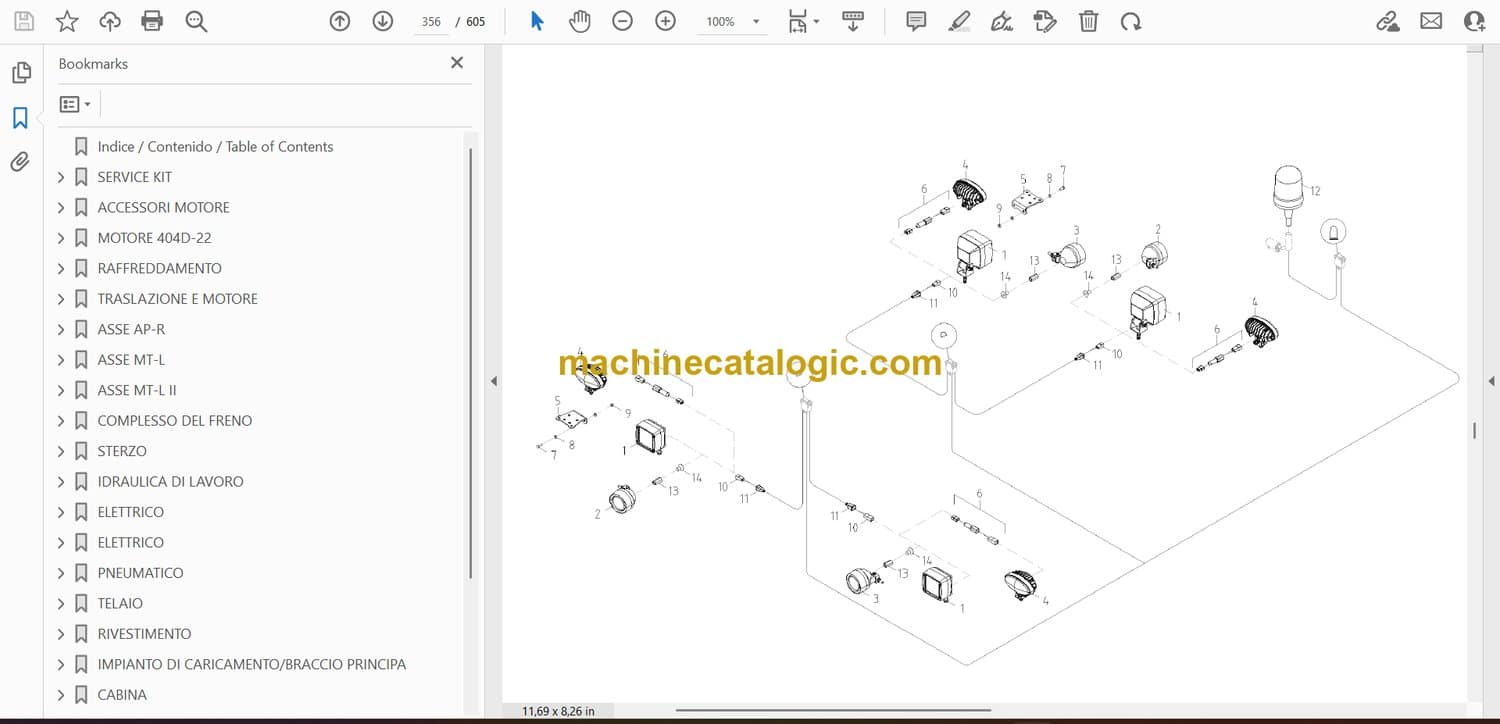Expand the RAFFREDDAMENTO bookmark
This screenshot has width=1500, height=724.
pyautogui.click(x=61, y=269)
